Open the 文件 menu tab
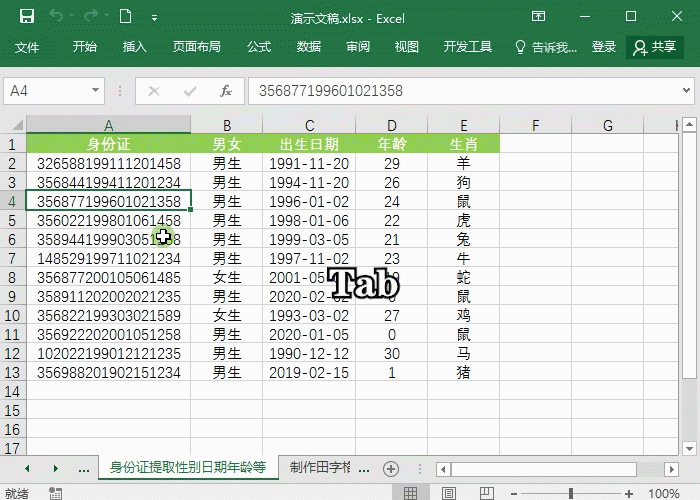The width and height of the screenshot is (700, 500). click(x=27, y=47)
